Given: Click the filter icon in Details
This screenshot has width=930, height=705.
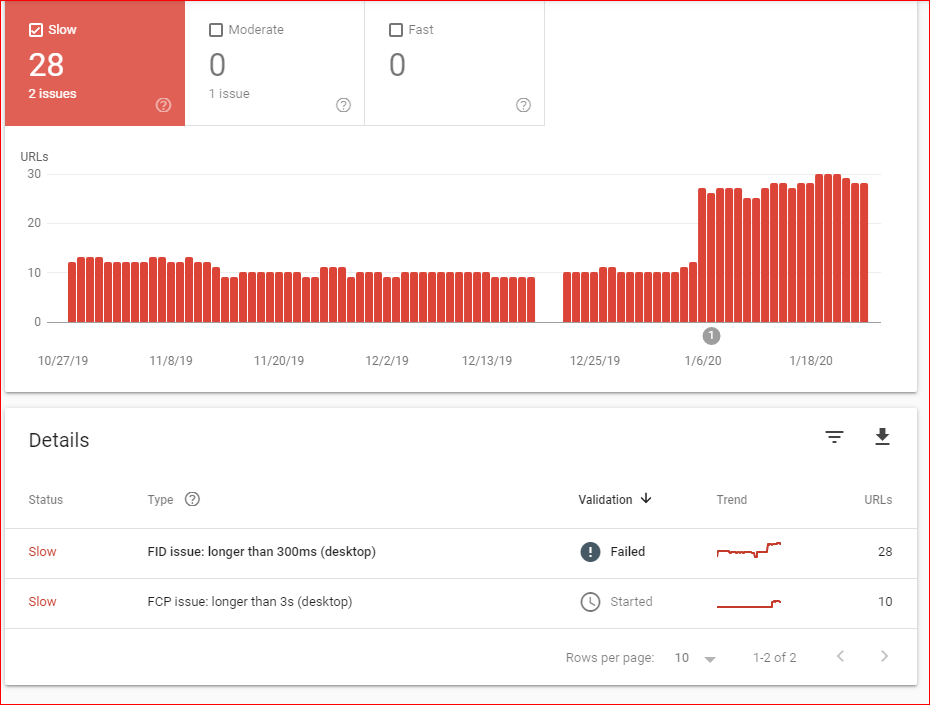Looking at the screenshot, I should tap(834, 437).
